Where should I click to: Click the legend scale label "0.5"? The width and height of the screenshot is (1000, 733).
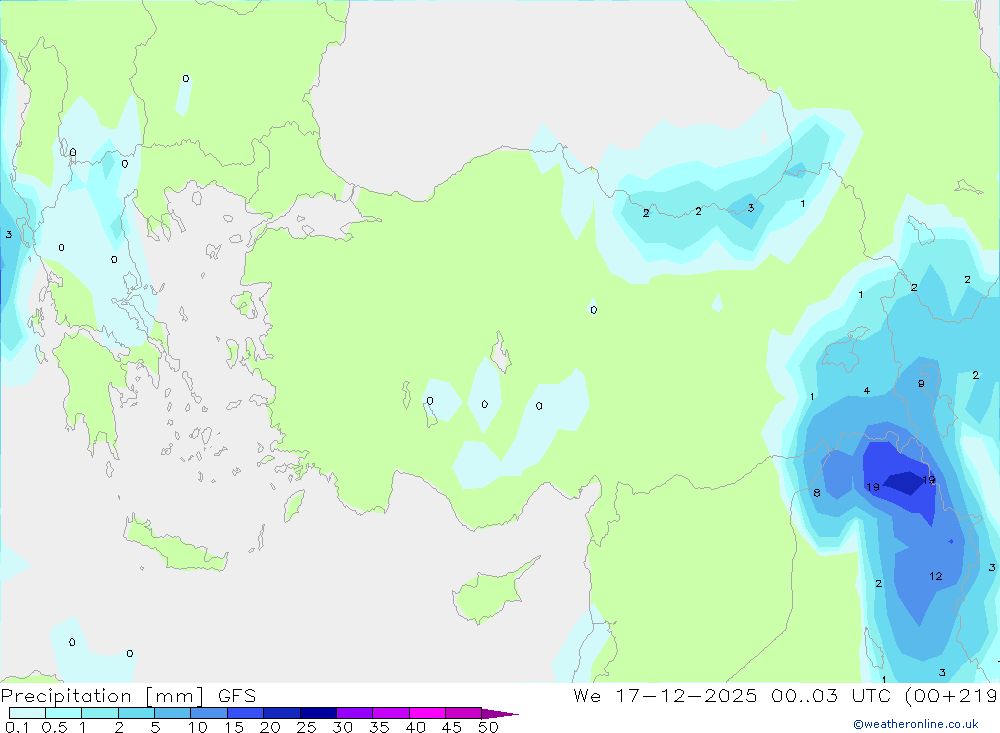54,727
